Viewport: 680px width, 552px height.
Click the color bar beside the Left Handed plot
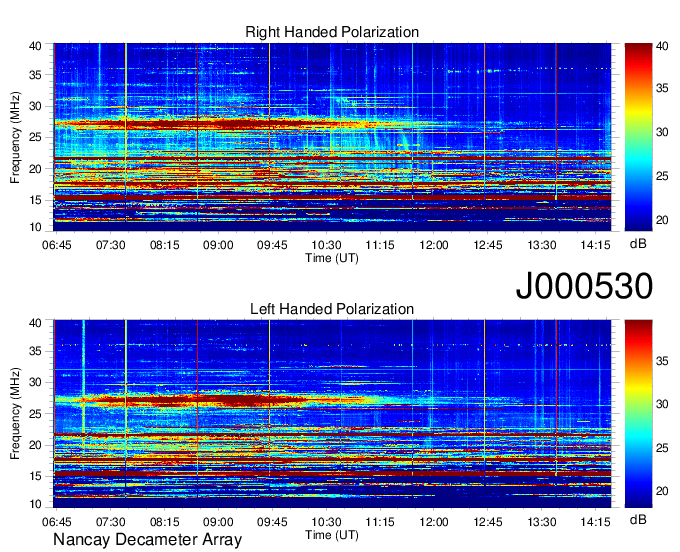coord(638,414)
